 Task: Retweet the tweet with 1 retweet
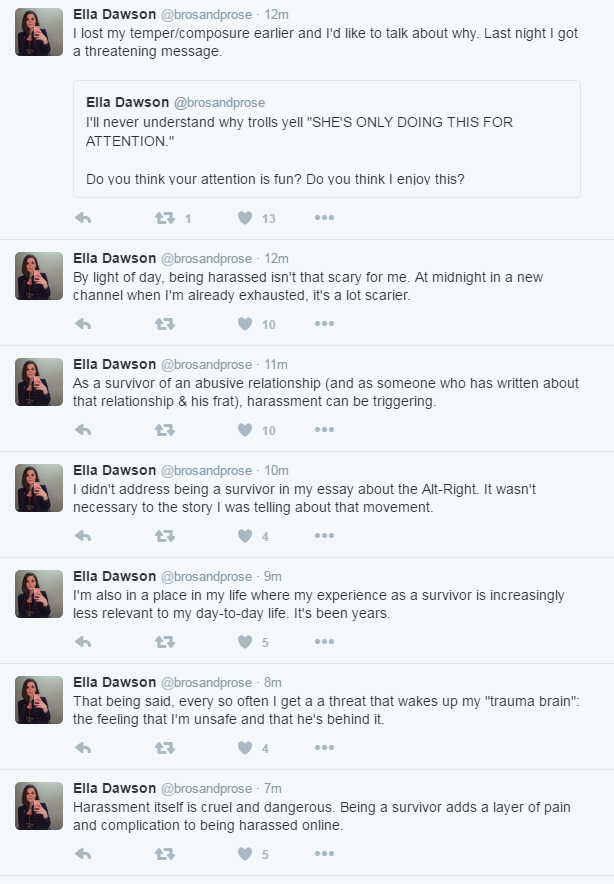165,218
